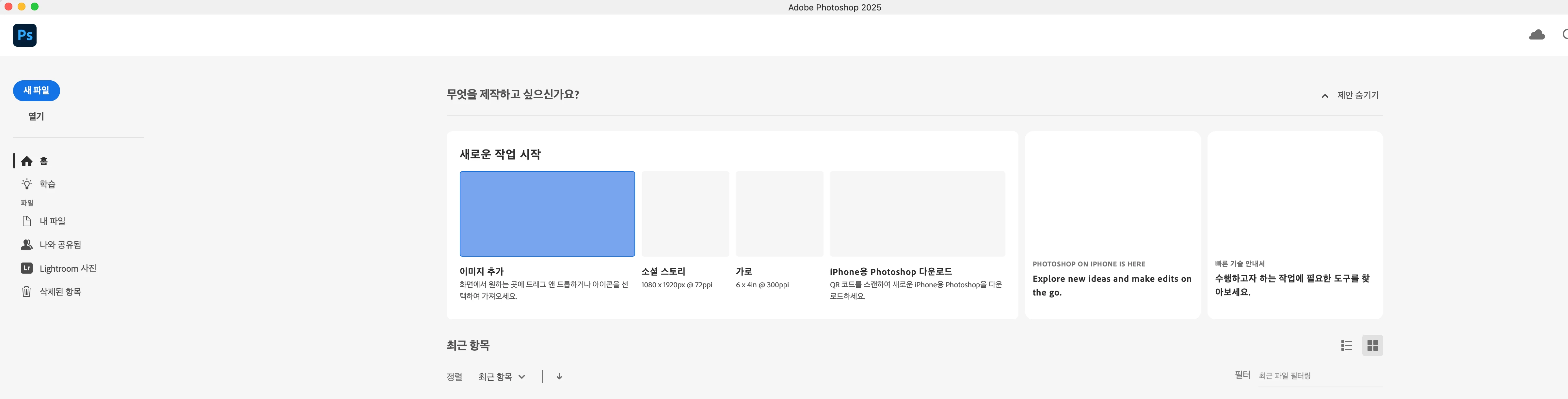Open 나와 공유됨 people icon
The height and width of the screenshot is (399, 1568).
click(x=27, y=245)
